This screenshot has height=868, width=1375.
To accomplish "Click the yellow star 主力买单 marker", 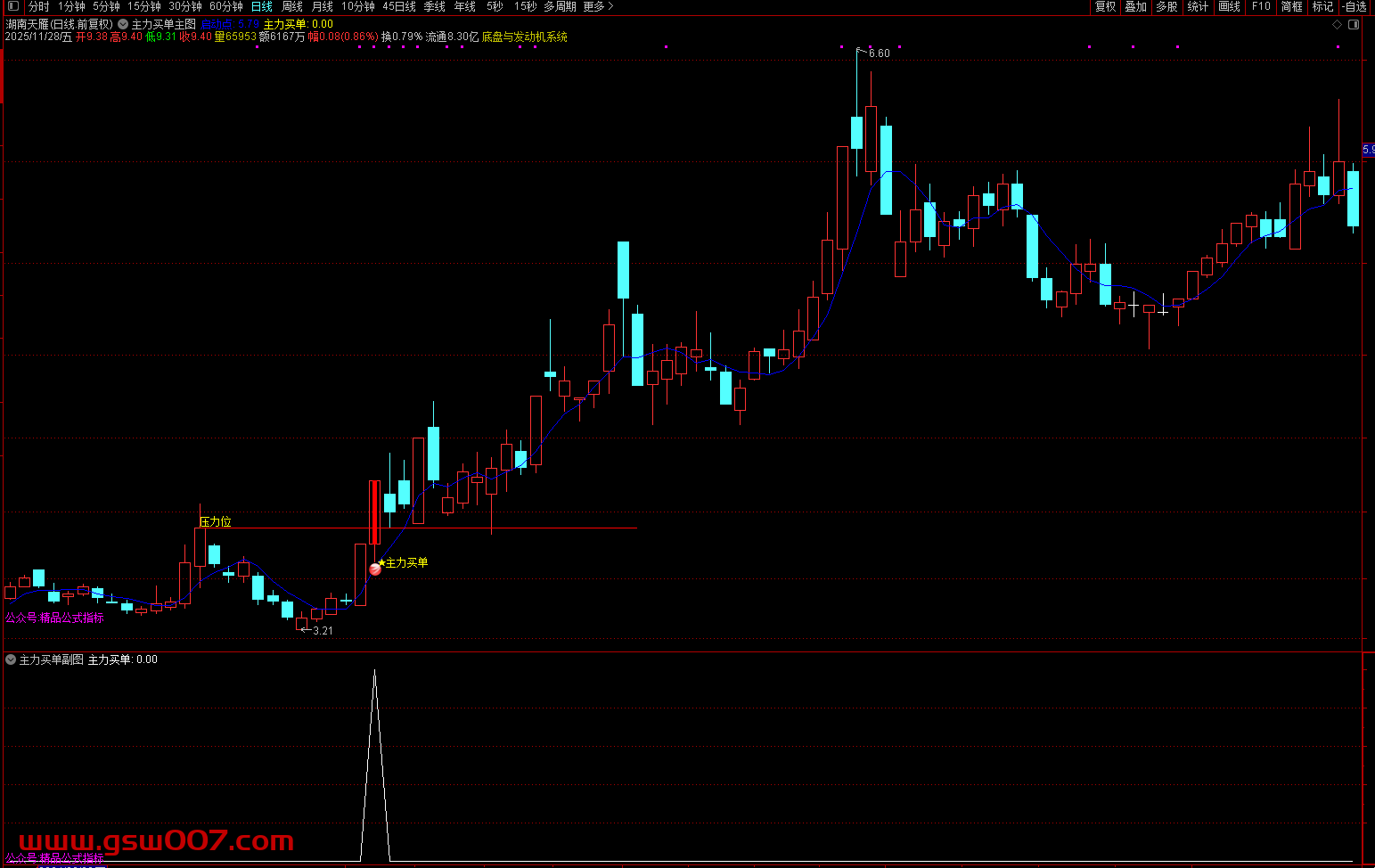I will click(x=382, y=562).
